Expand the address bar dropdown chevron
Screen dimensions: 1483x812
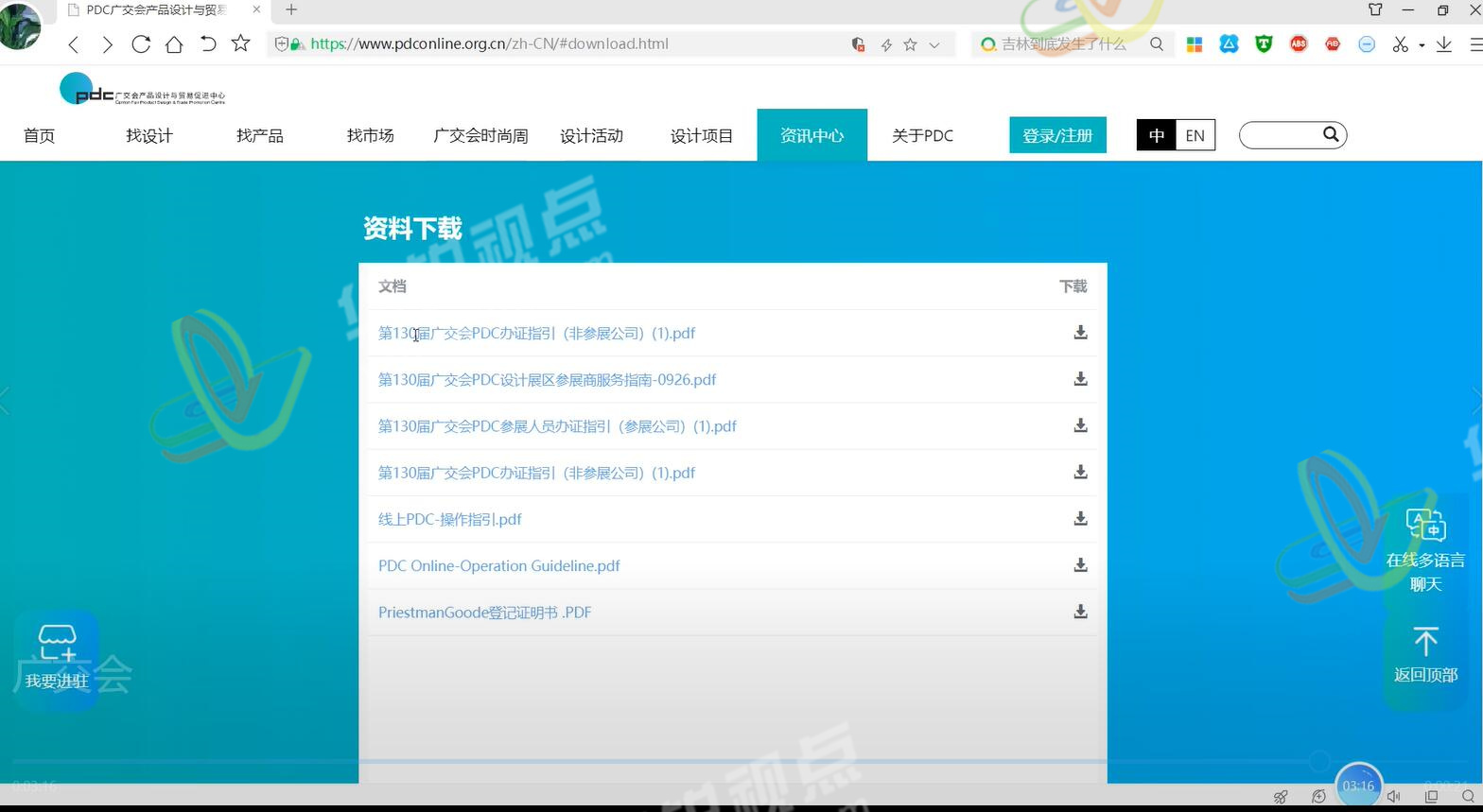point(934,44)
